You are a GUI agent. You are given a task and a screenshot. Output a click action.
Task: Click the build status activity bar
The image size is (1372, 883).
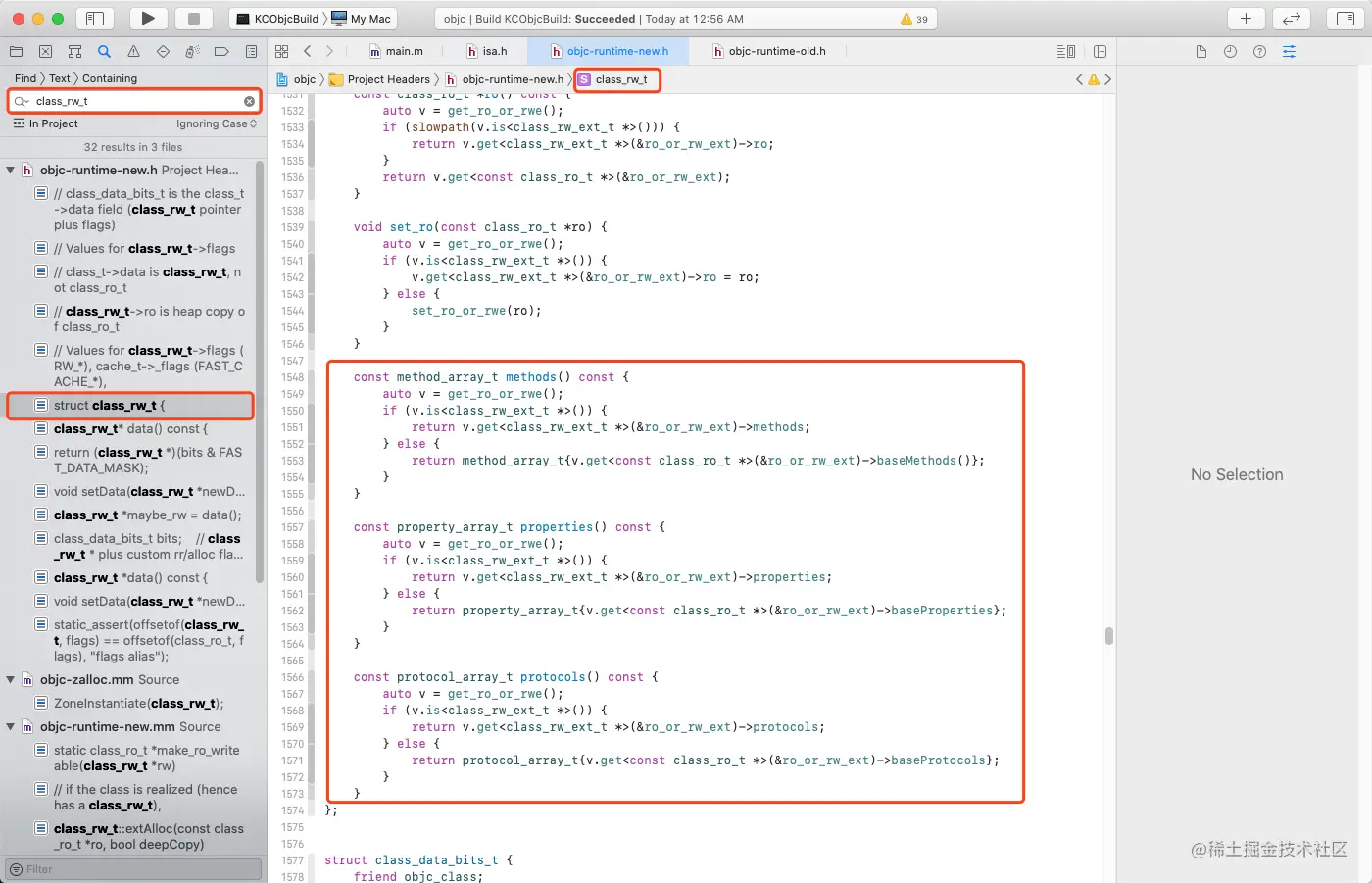[x=686, y=19]
